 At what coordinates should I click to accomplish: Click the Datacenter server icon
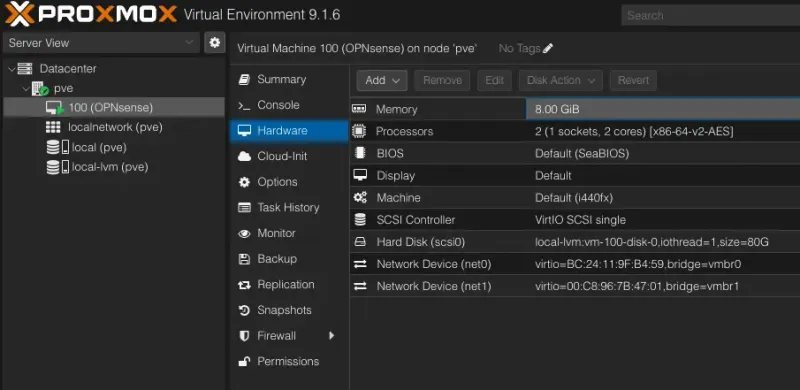pos(24,68)
